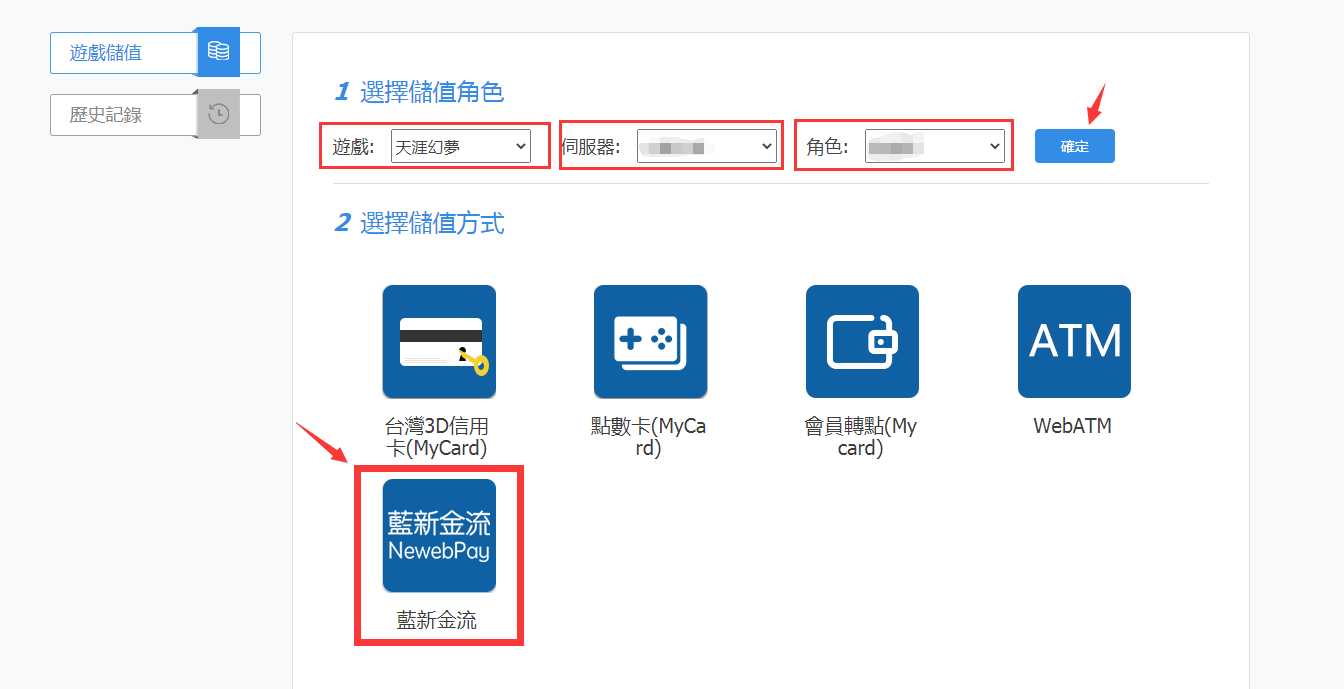The width and height of the screenshot is (1344, 689).
Task: Open the 角色 character dropdown
Action: point(934,147)
